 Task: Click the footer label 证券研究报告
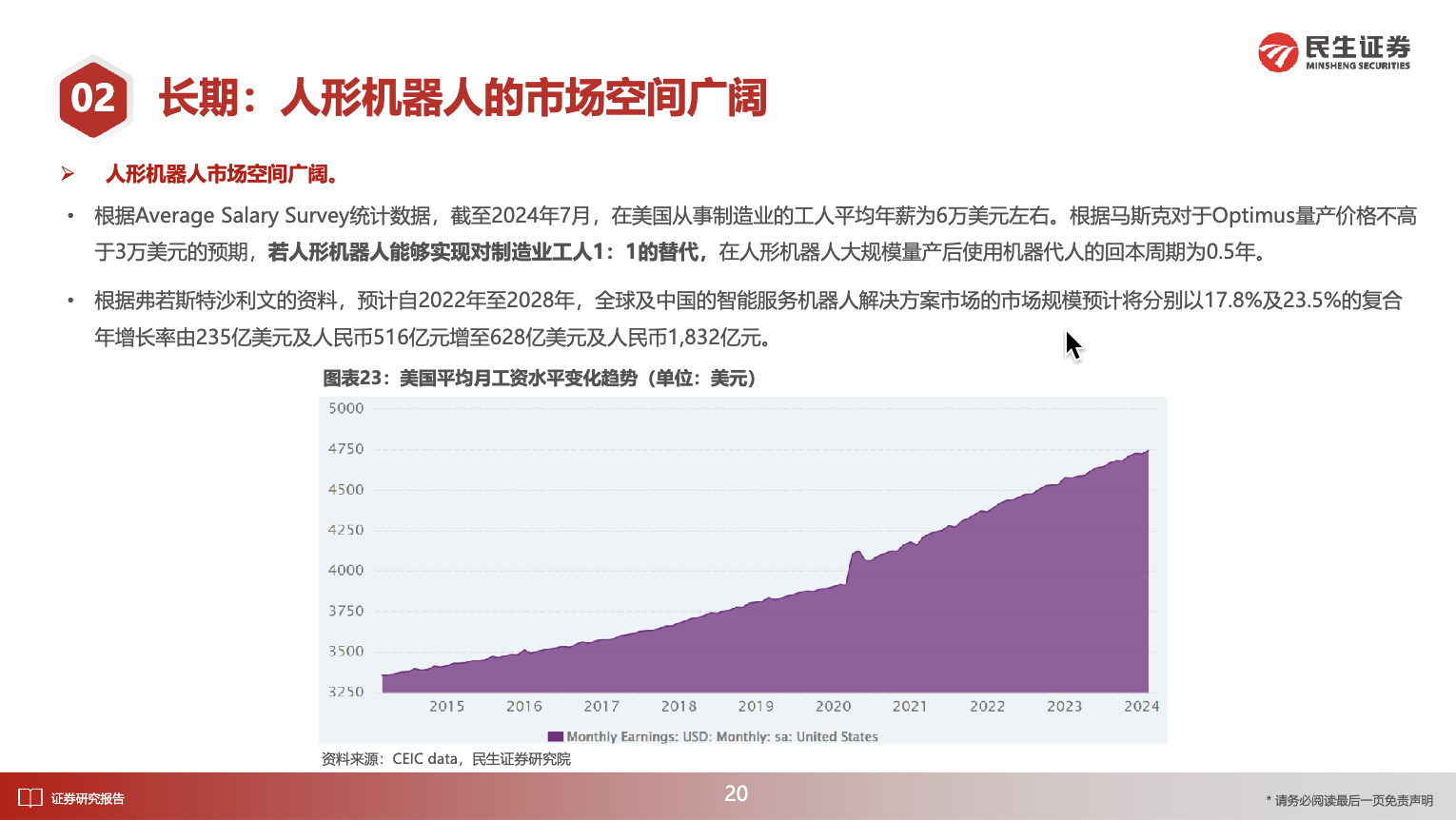(88, 799)
